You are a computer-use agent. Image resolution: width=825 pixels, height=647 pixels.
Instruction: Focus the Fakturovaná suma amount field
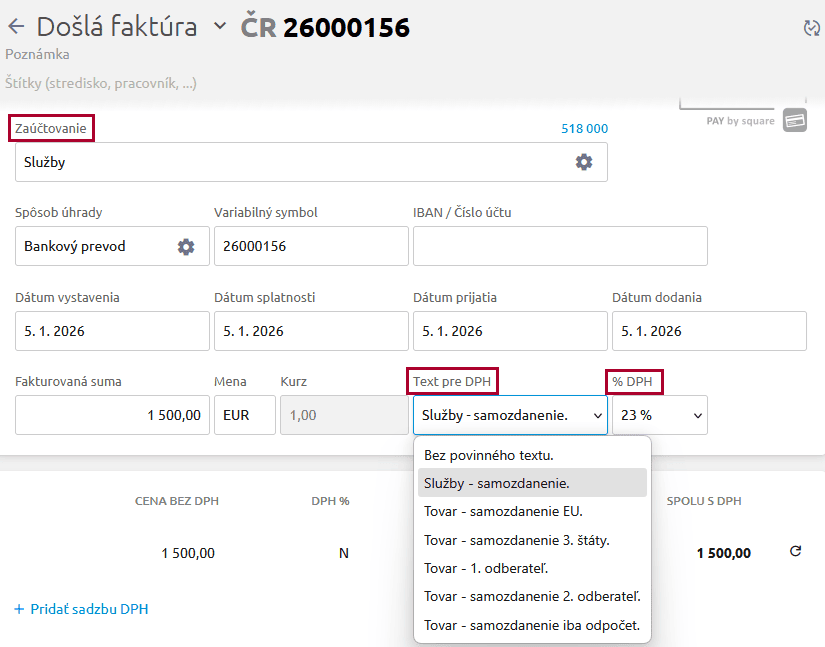[112, 415]
